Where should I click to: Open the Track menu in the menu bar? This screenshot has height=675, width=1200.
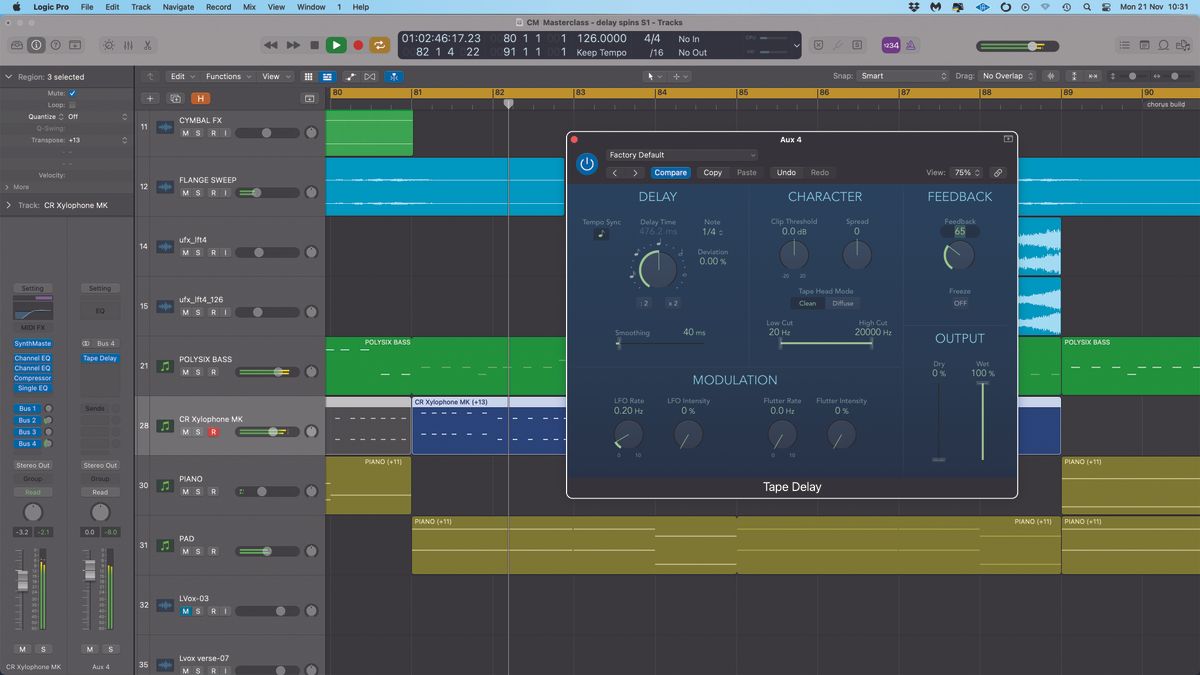(x=140, y=6)
